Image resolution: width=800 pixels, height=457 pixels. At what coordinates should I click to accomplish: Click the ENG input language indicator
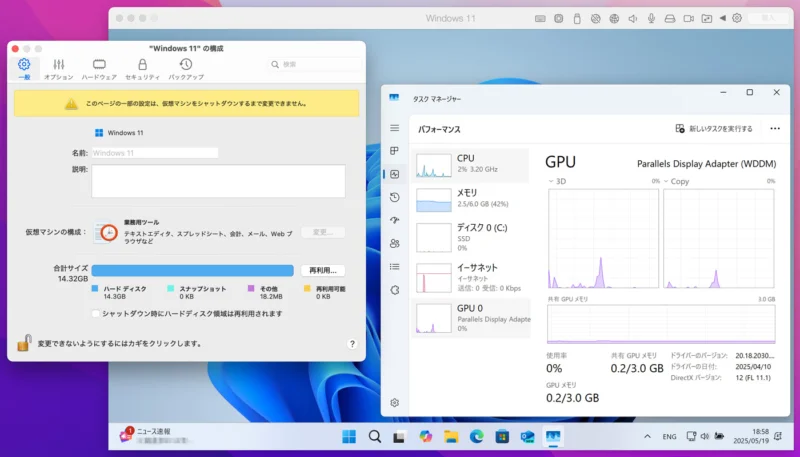pos(669,437)
